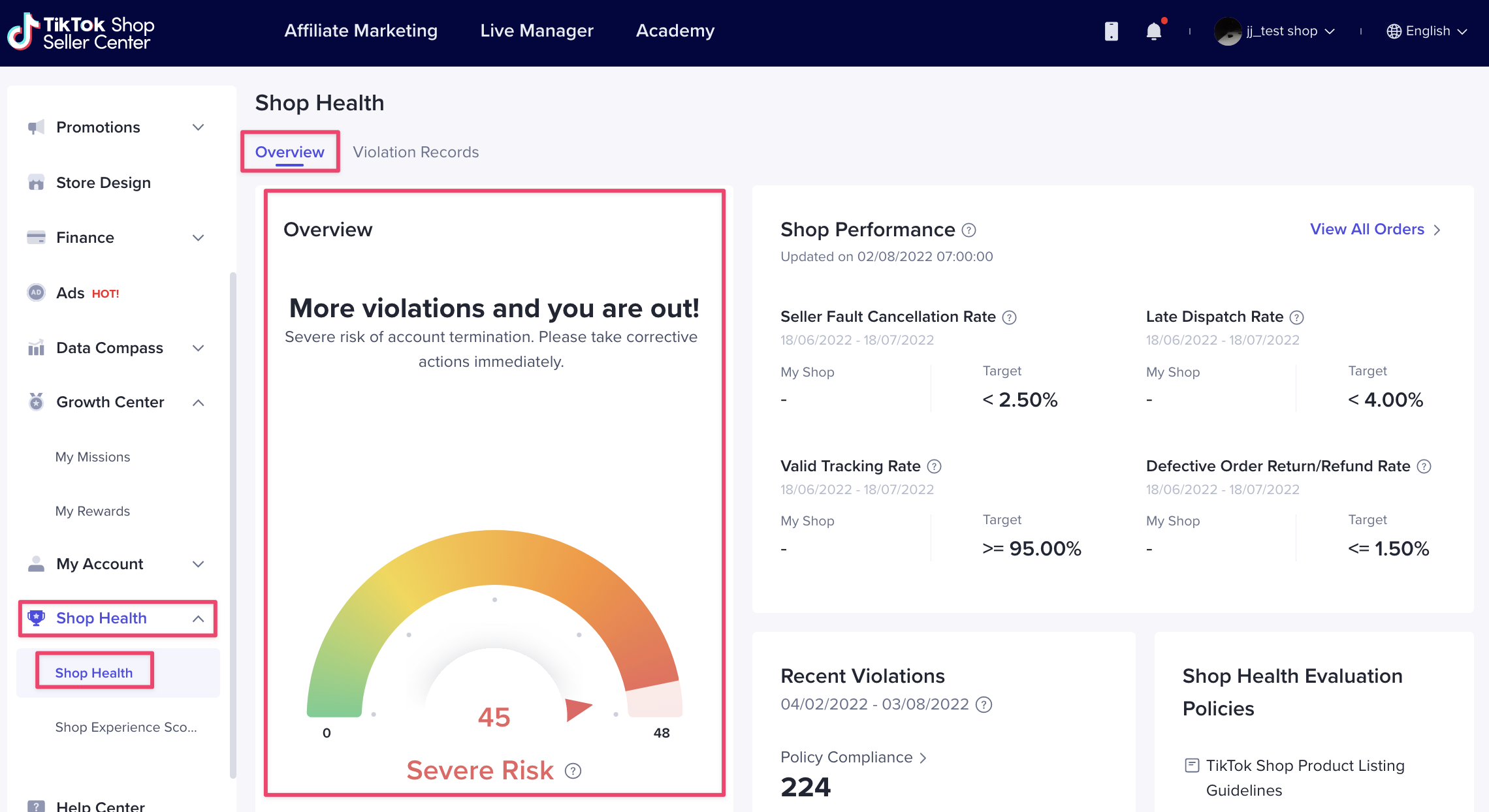
Task: Click Shop Performance help question icon
Action: 969,230
